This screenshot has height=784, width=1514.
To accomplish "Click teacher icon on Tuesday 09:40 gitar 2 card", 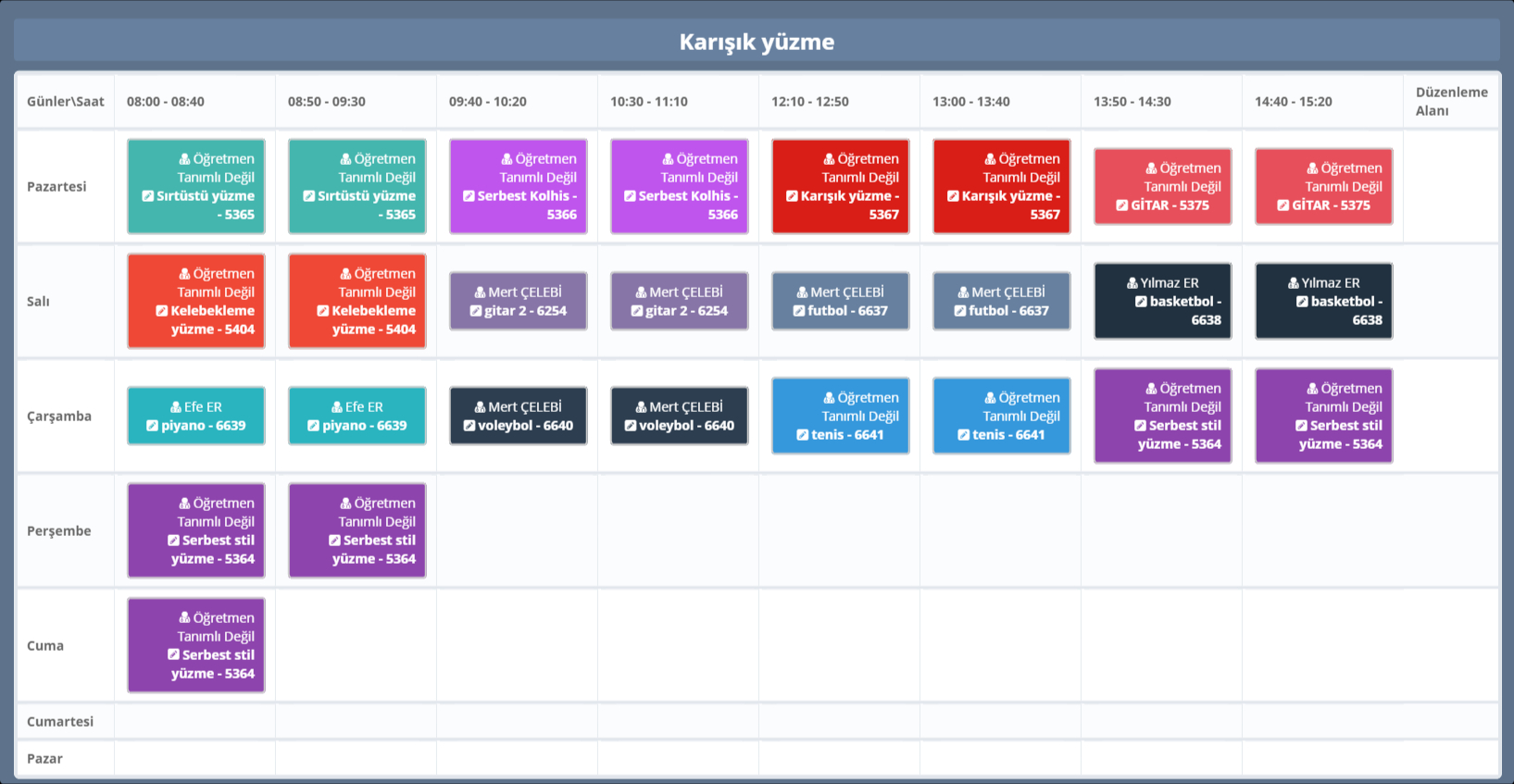I will [480, 292].
